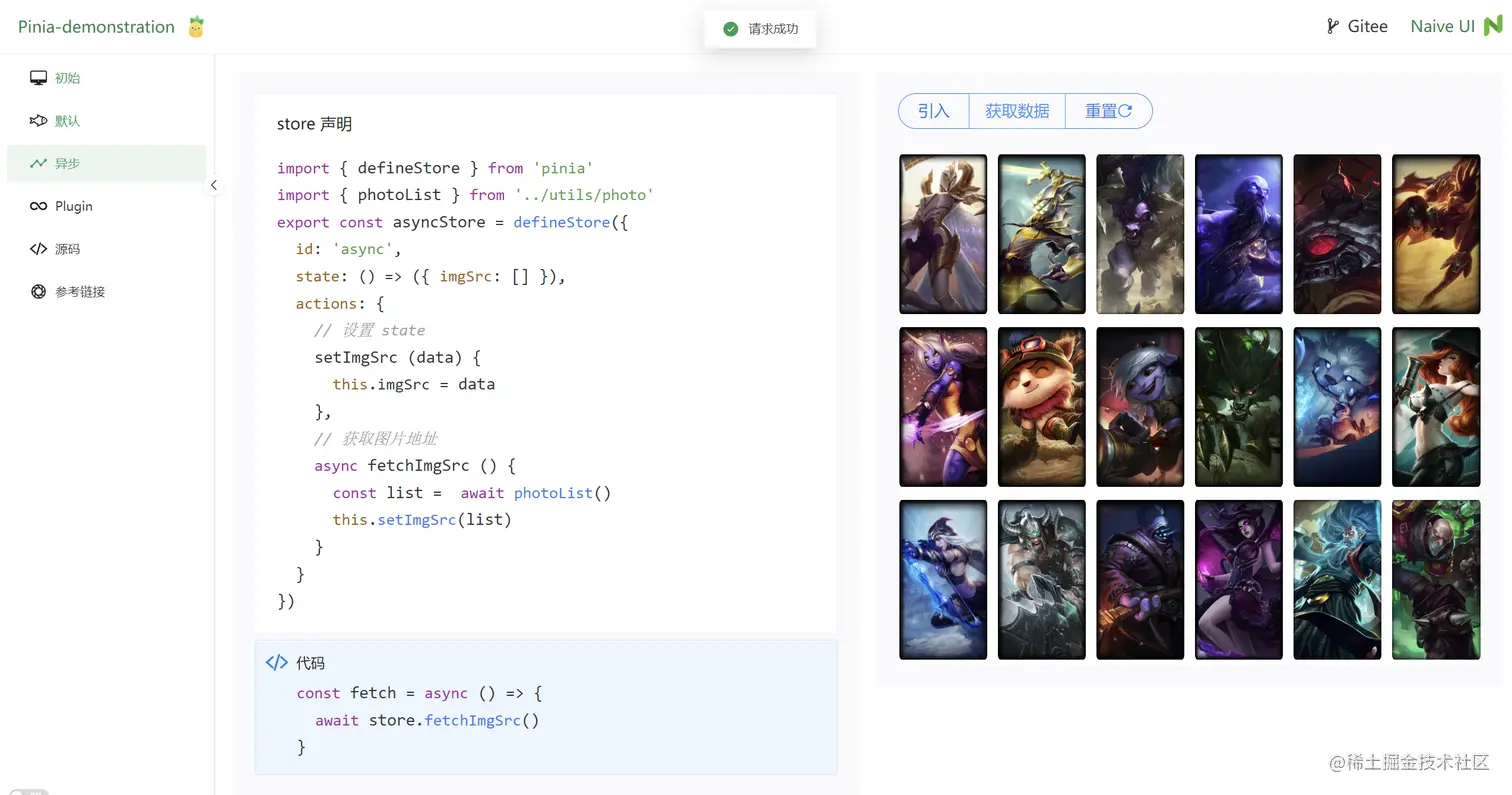Image resolution: width=1512 pixels, height=795 pixels.
Task: Click the refresh icon on 重置 button
Action: click(1125, 111)
